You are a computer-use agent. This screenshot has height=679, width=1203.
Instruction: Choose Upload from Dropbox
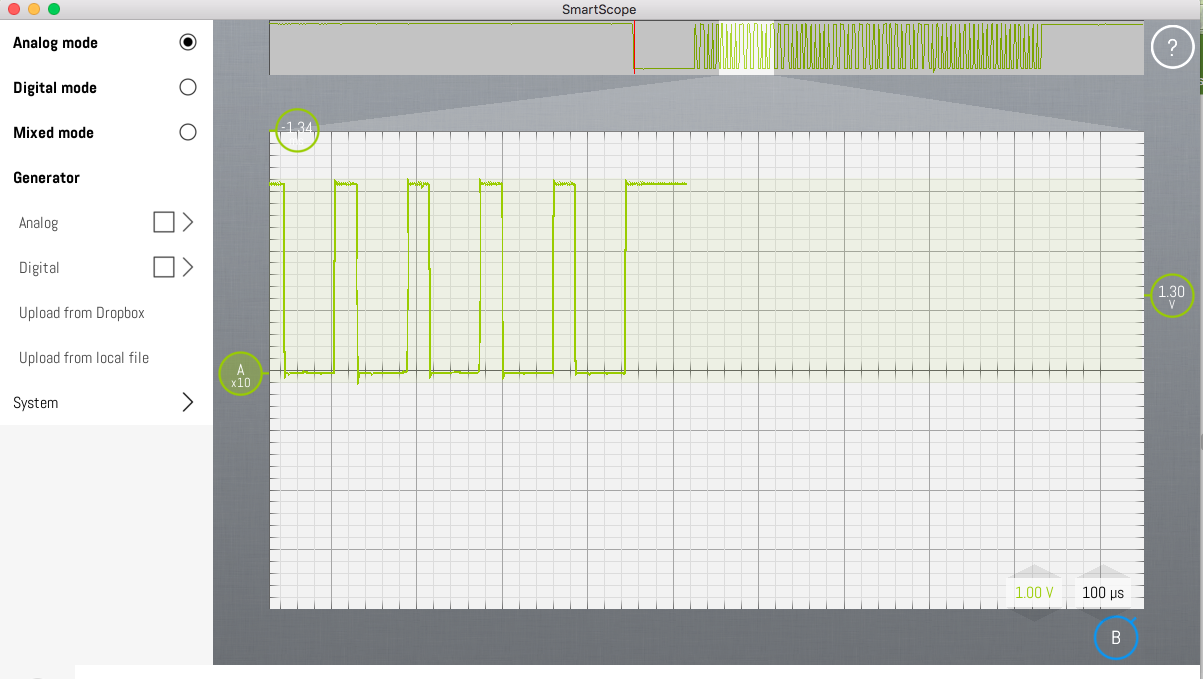pyautogui.click(x=82, y=313)
